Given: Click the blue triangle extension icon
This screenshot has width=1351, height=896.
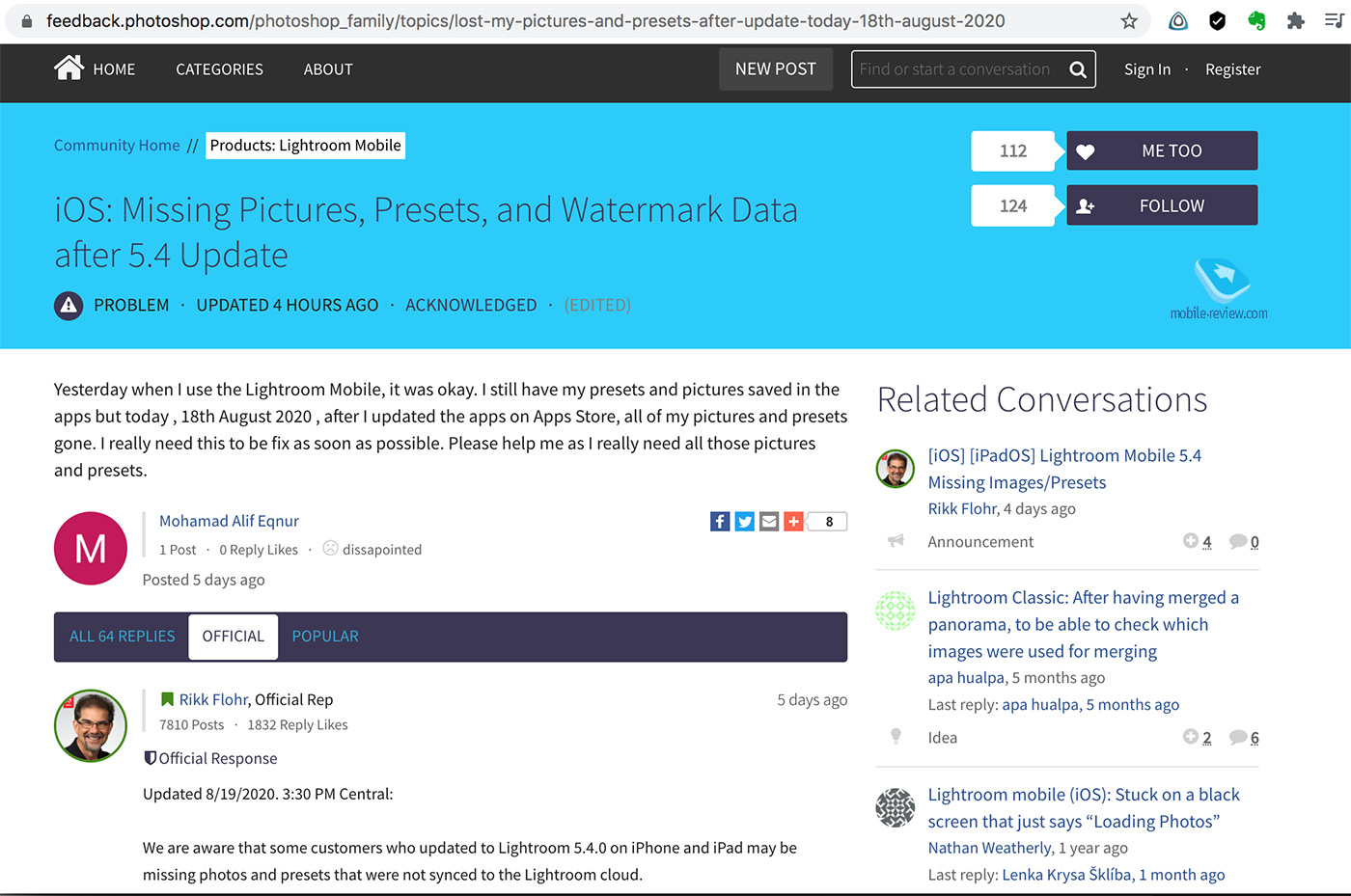Looking at the screenshot, I should click(x=1178, y=20).
